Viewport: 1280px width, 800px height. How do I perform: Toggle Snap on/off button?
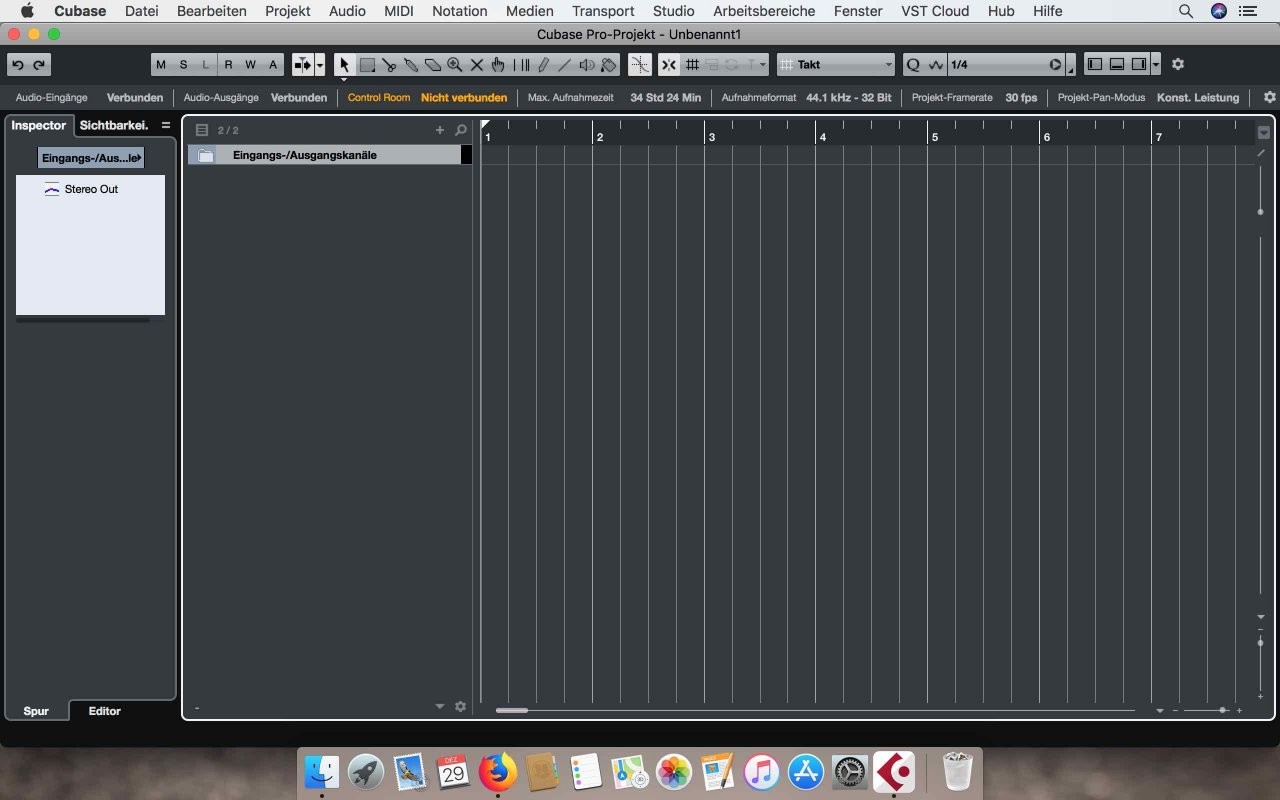point(669,65)
